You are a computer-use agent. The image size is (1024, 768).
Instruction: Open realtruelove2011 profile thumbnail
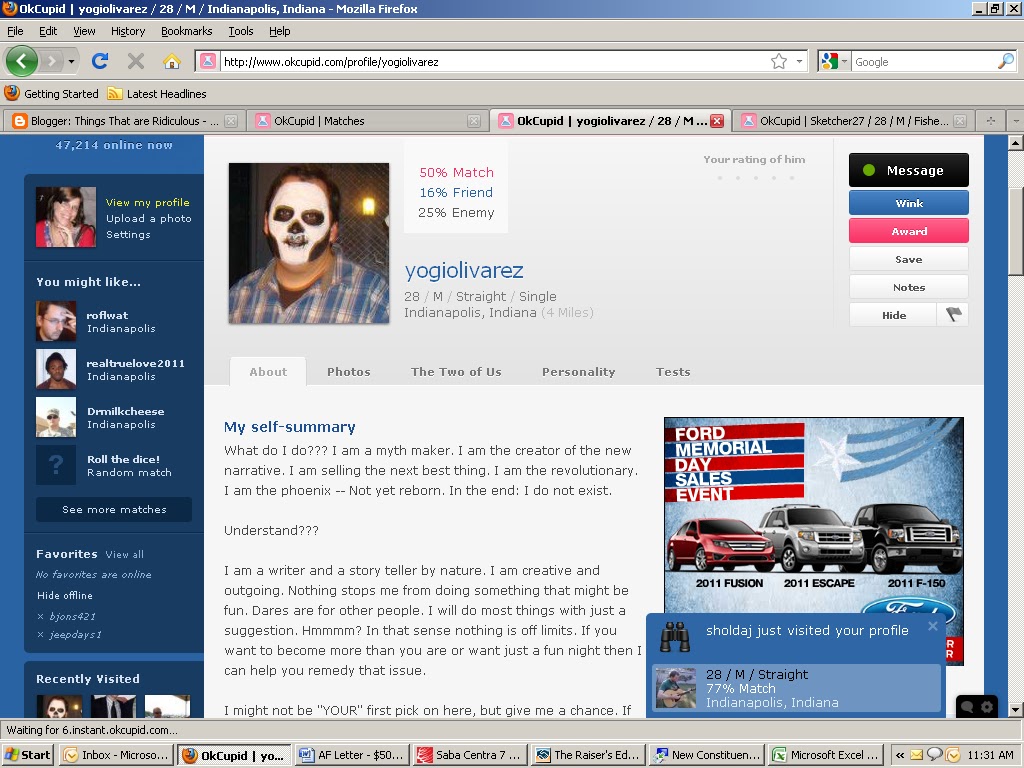click(x=56, y=369)
